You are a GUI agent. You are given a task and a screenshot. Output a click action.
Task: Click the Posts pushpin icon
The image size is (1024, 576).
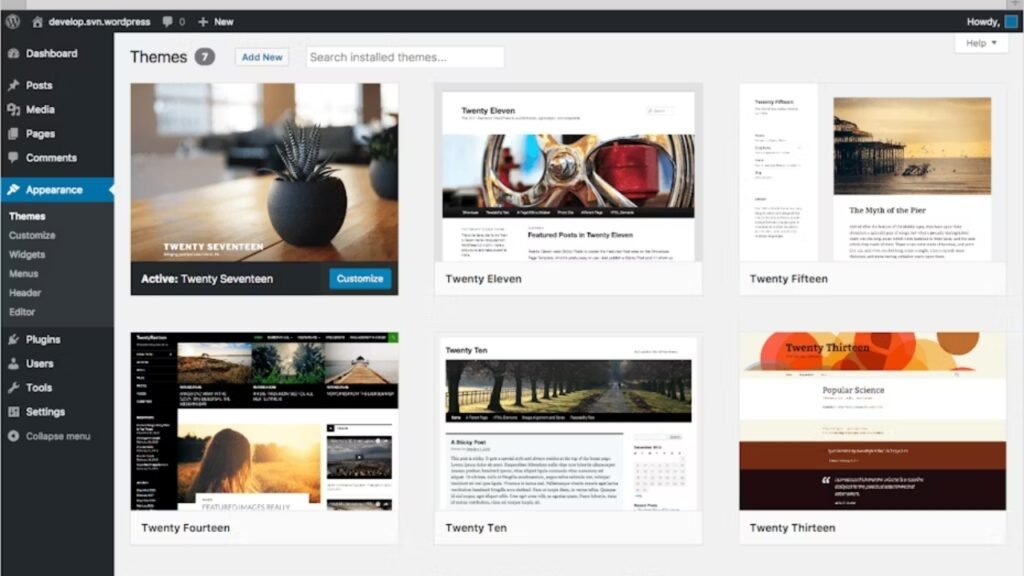(13, 86)
